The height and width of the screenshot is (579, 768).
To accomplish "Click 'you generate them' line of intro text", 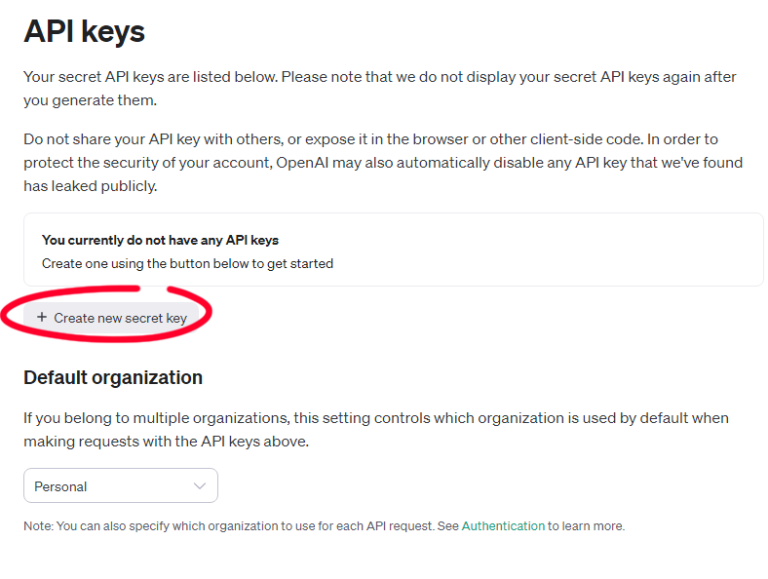I will (90, 100).
